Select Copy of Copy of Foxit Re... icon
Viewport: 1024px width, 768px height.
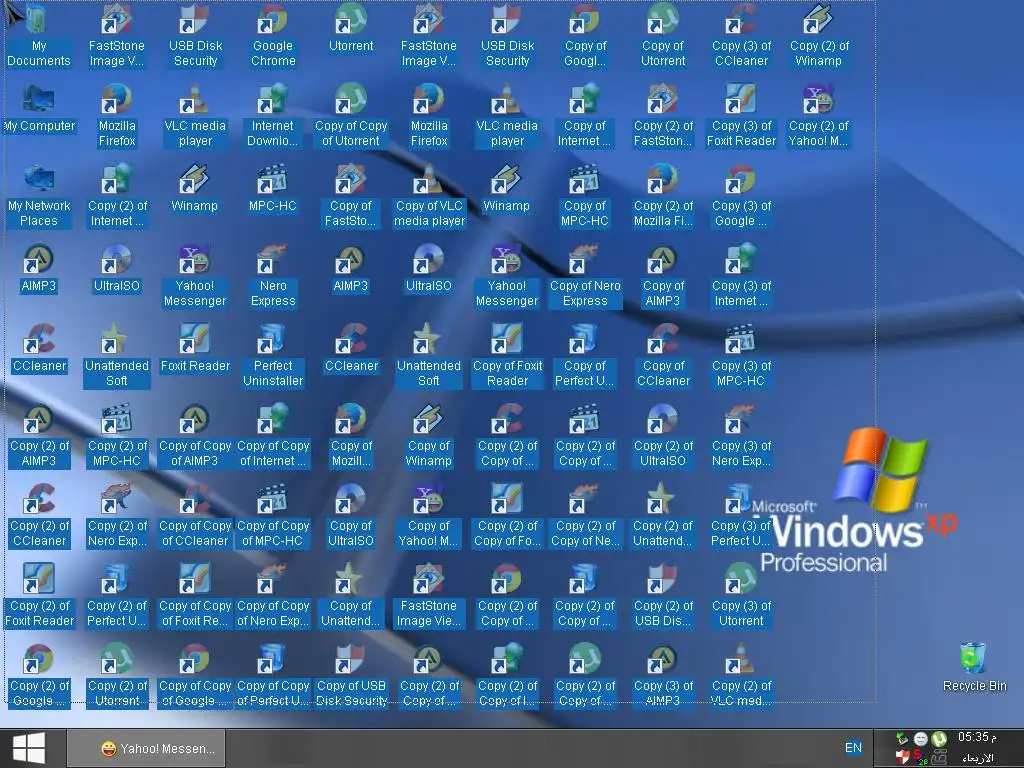[x=195, y=596]
